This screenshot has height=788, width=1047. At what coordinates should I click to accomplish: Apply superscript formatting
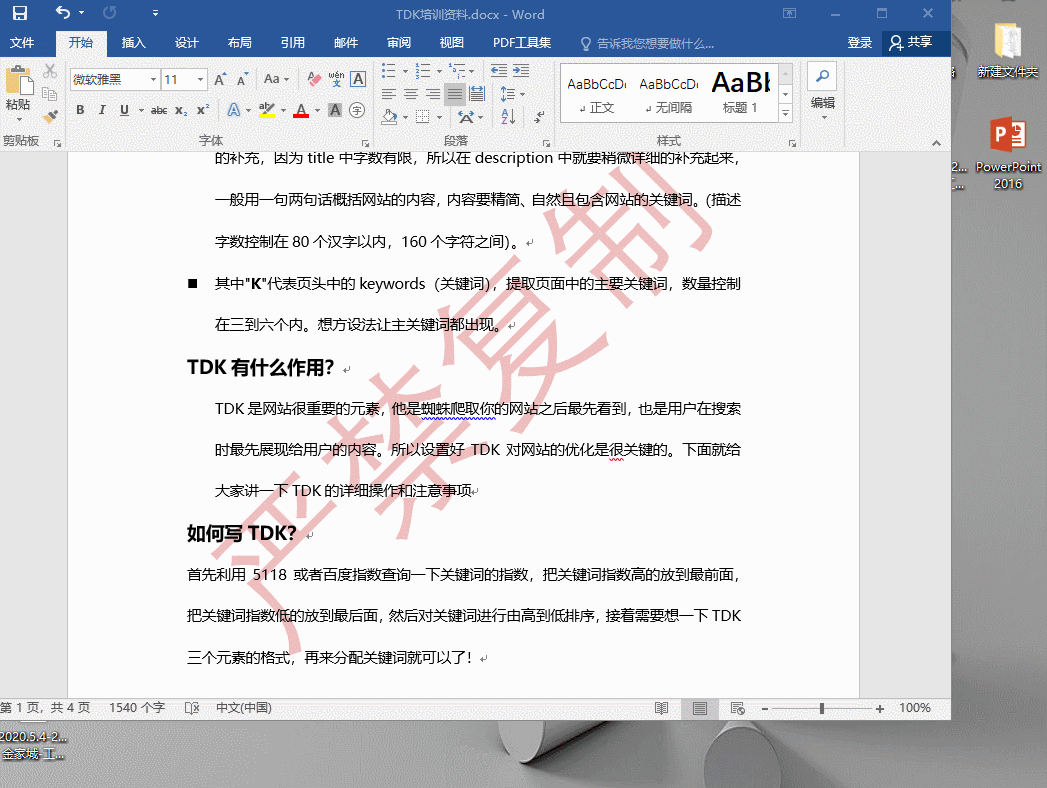pos(203,111)
